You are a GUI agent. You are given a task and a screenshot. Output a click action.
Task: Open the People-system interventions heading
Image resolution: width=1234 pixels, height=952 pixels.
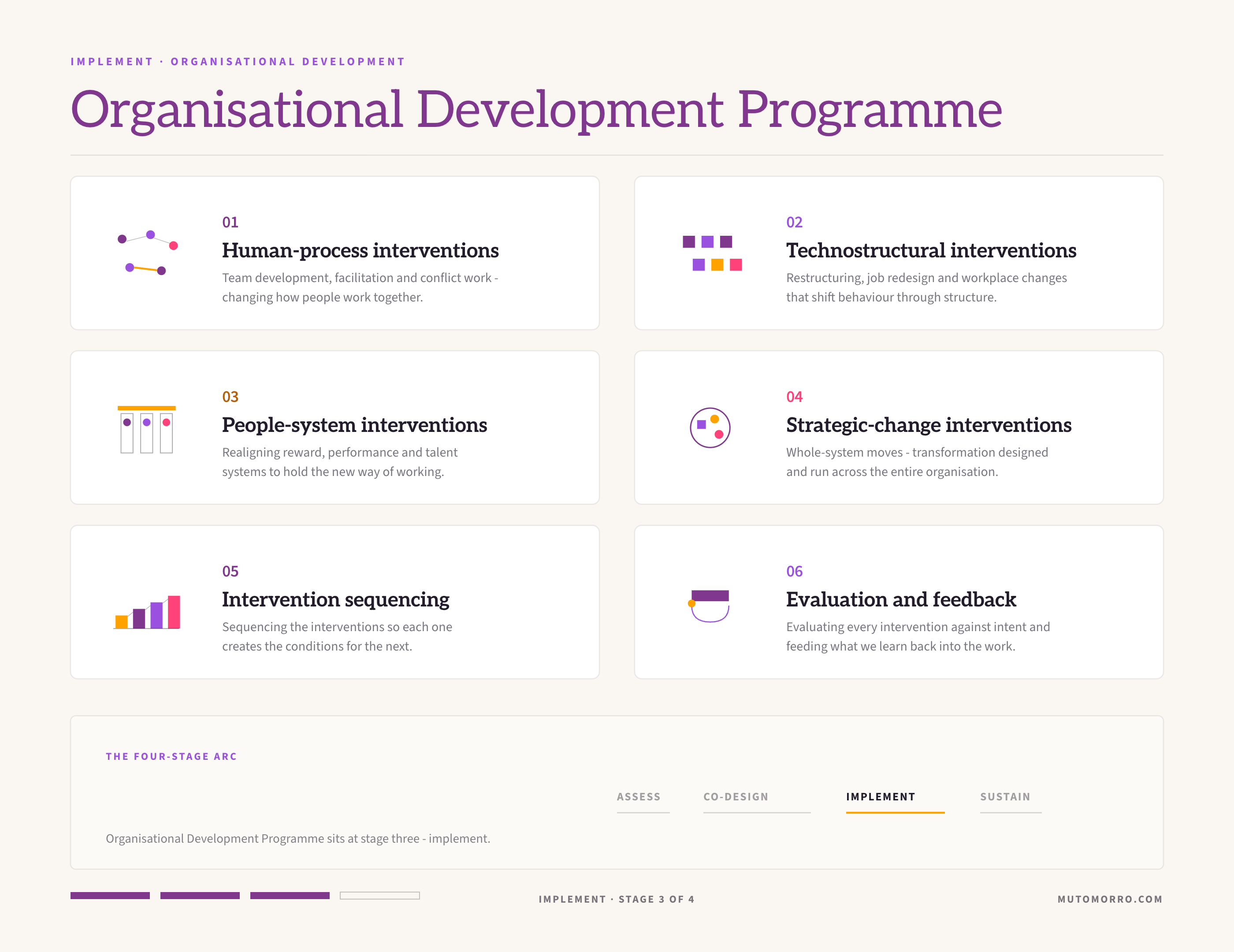point(354,425)
